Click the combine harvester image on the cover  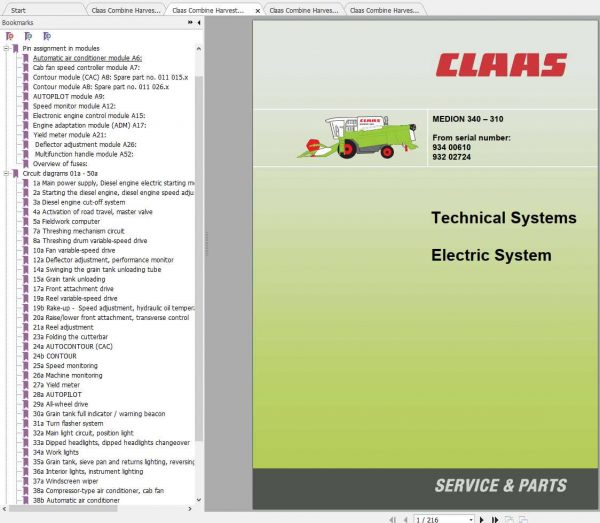(x=357, y=137)
